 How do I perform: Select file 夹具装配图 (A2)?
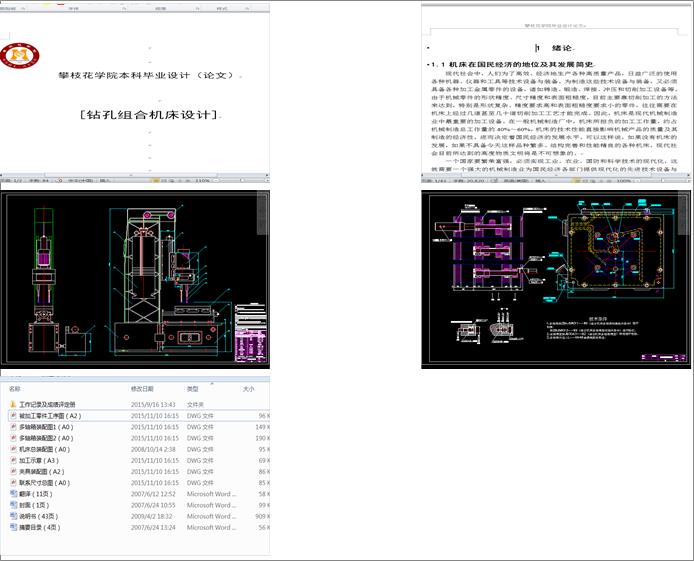click(x=42, y=472)
